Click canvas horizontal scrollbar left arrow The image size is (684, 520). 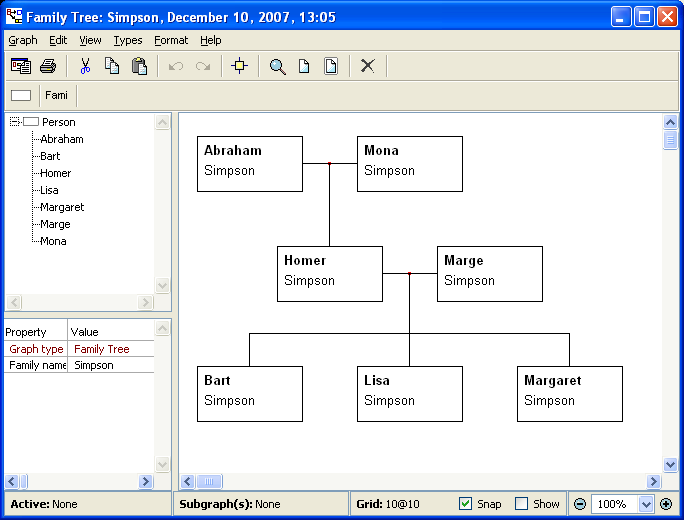[x=188, y=482]
